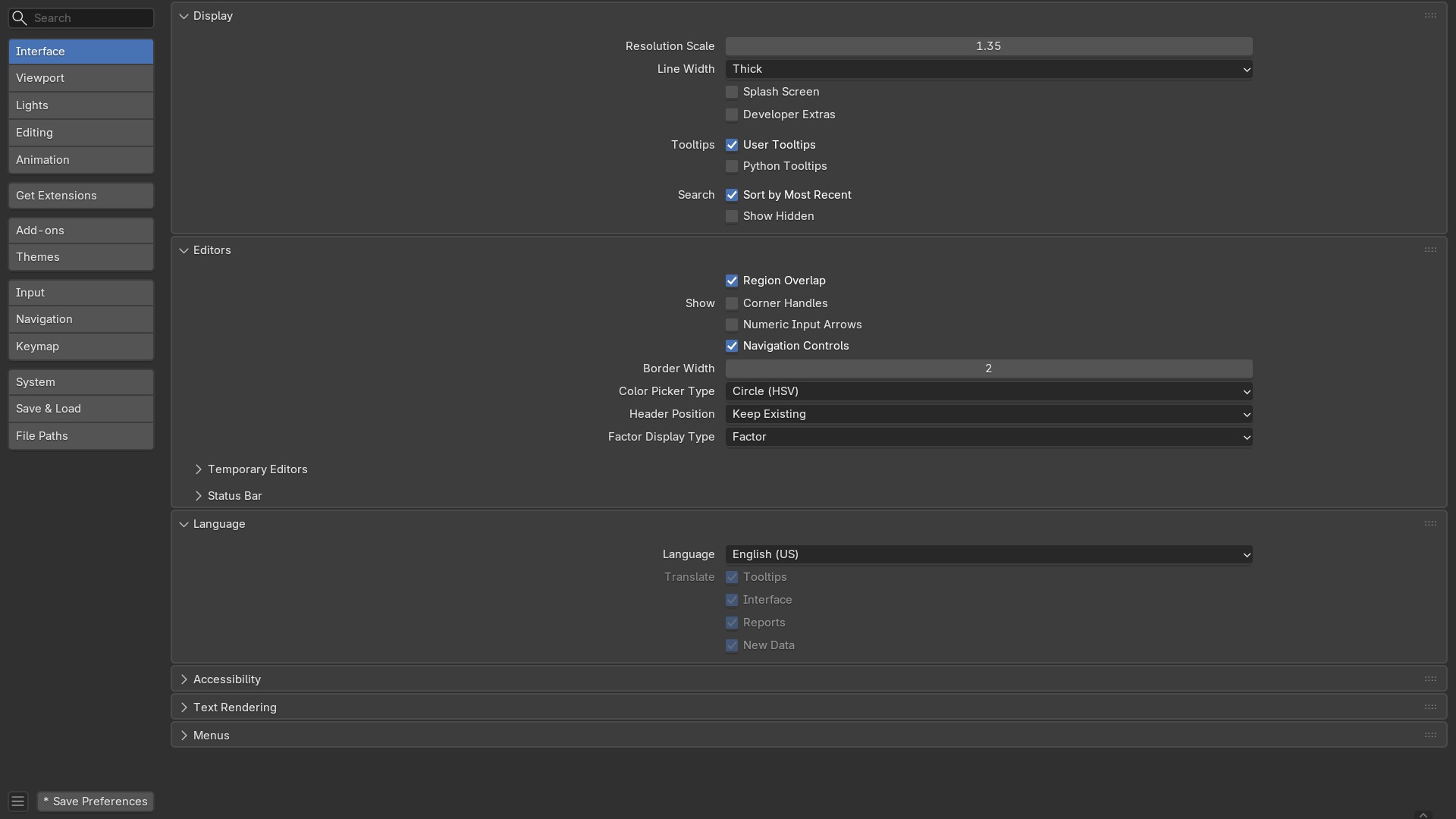Toggle the Translate New Data checkbox
Image resolution: width=1456 pixels, height=819 pixels.
732,645
